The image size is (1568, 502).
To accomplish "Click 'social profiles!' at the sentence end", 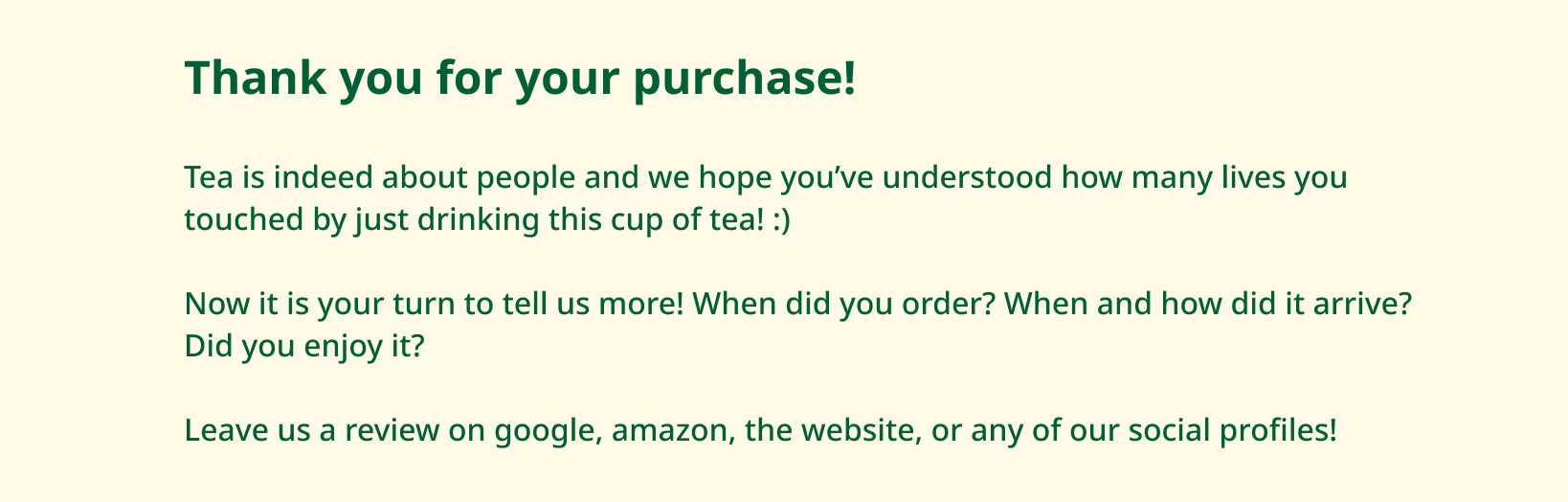I will point(1232,431).
